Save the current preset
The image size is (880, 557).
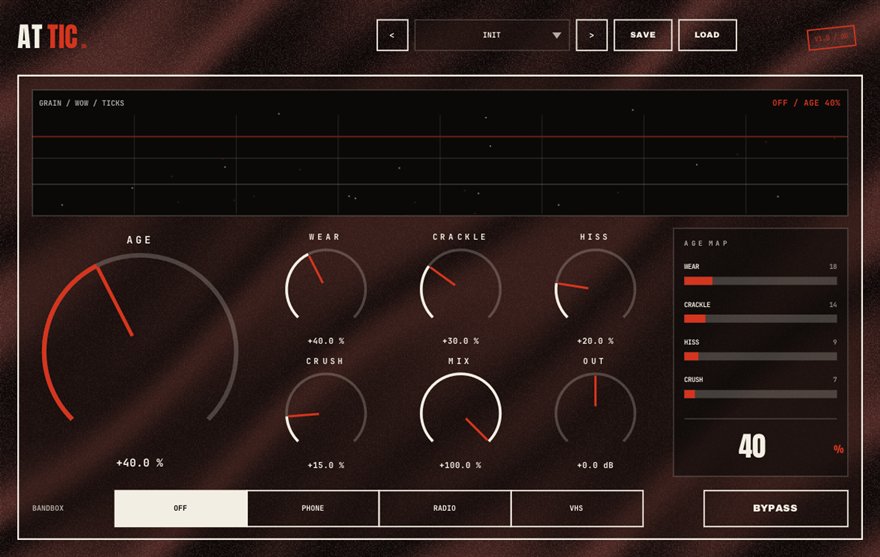coord(643,35)
